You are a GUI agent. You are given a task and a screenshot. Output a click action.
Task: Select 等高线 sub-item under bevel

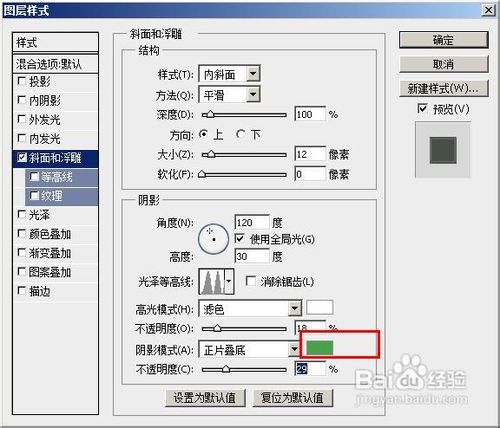pos(62,177)
